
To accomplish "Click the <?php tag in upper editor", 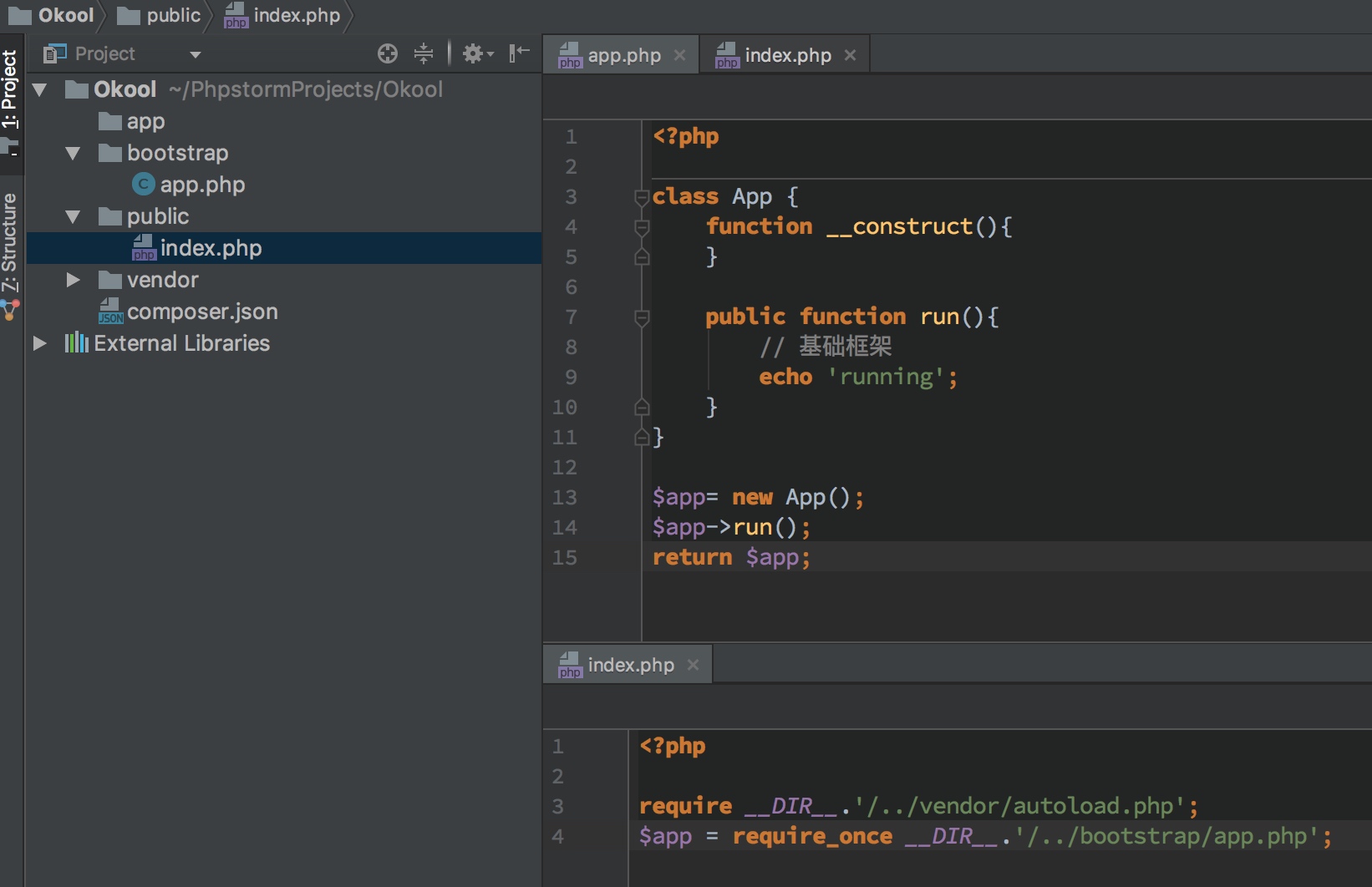I will tap(685, 136).
